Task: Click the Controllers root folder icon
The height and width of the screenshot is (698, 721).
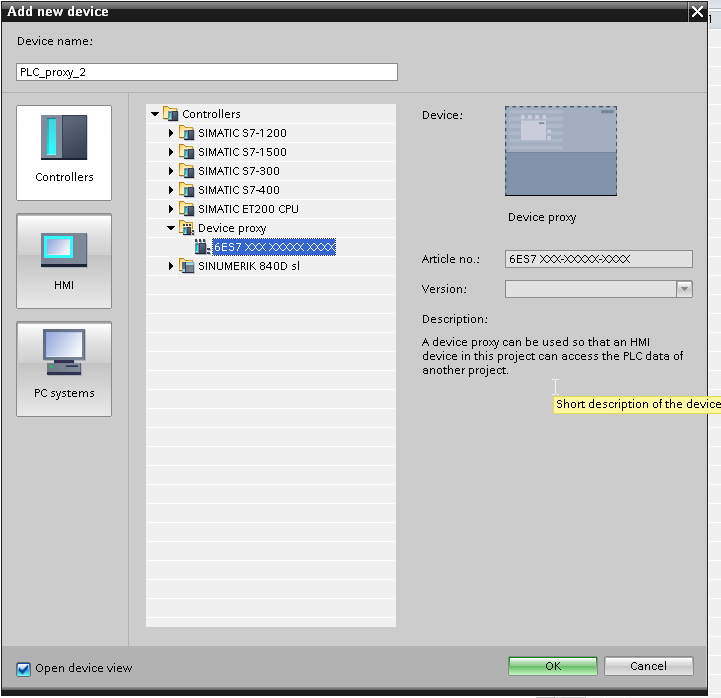Action: tap(171, 114)
